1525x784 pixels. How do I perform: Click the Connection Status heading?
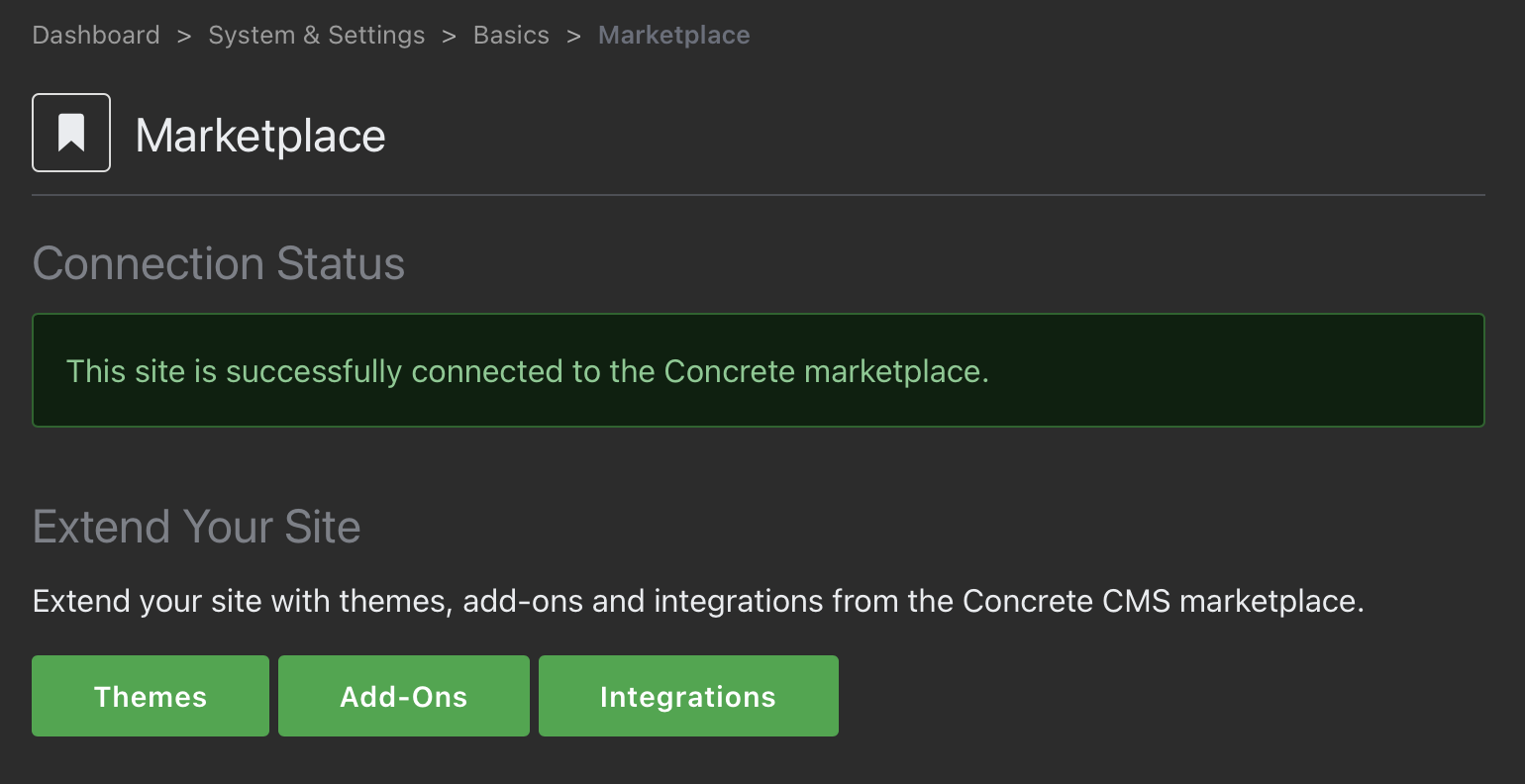coord(219,263)
